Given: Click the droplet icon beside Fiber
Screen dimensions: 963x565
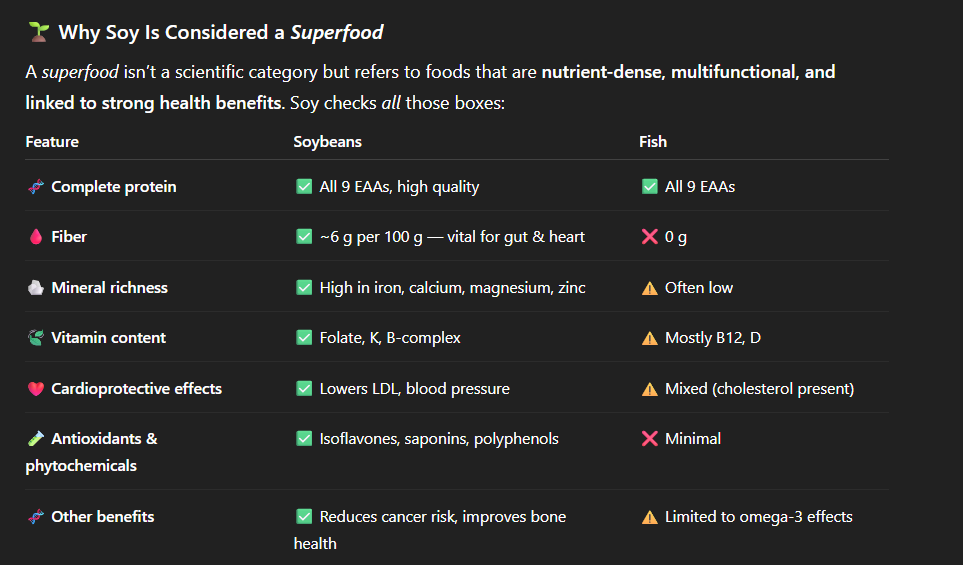Looking at the screenshot, I should click(x=36, y=237).
